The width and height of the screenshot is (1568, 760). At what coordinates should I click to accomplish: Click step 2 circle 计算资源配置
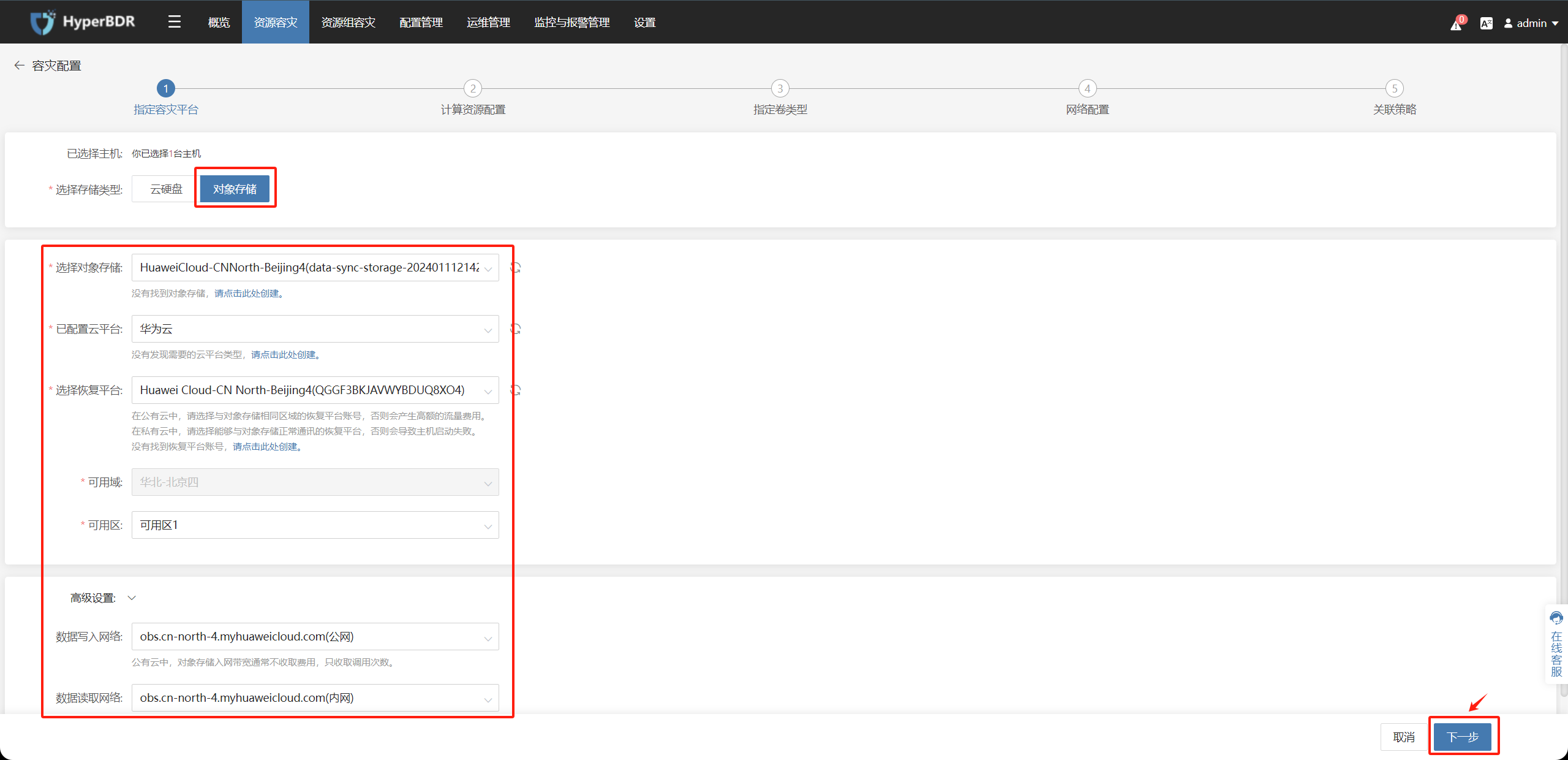[x=473, y=88]
